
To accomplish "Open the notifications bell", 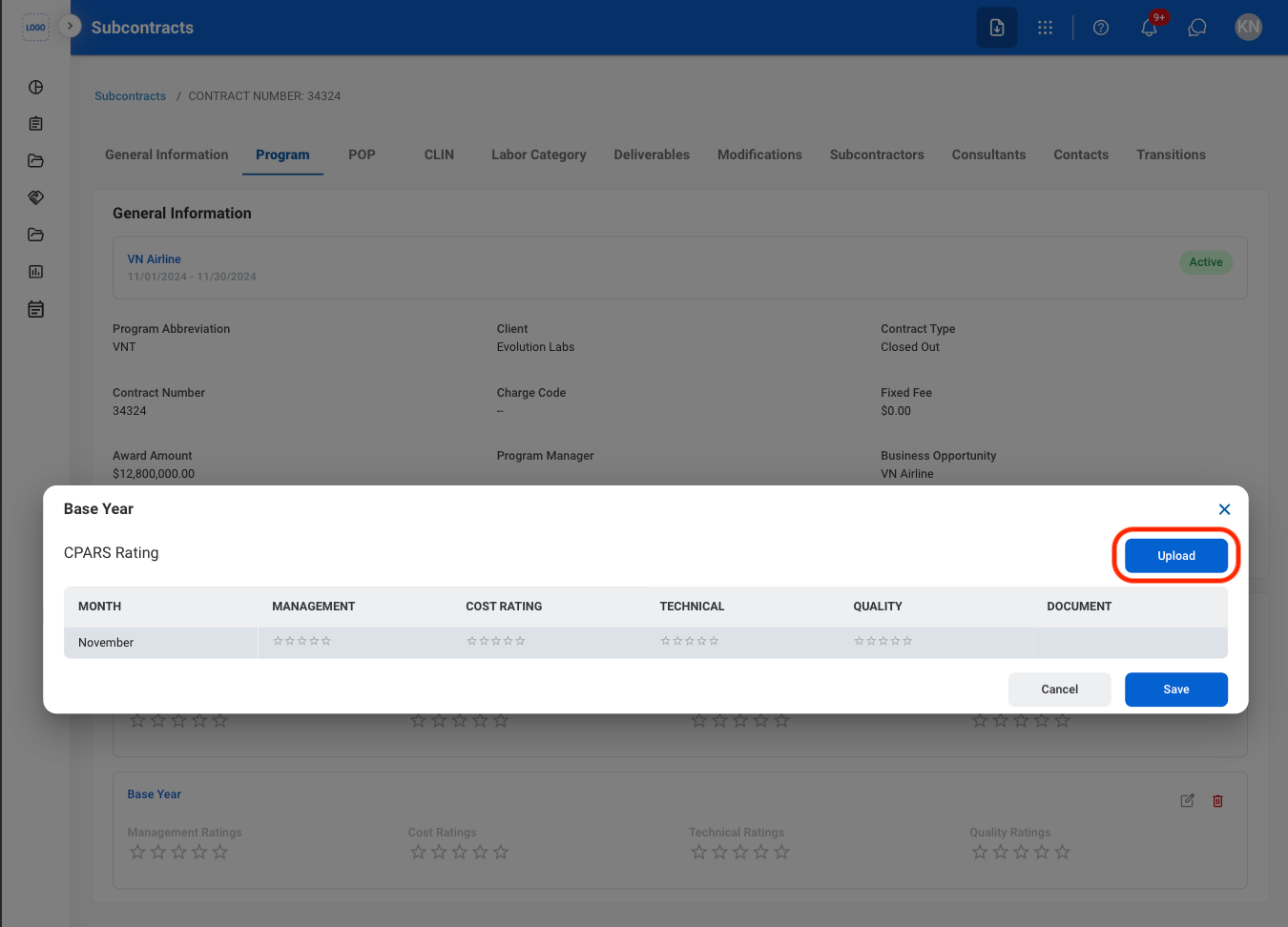I will coord(1150,28).
